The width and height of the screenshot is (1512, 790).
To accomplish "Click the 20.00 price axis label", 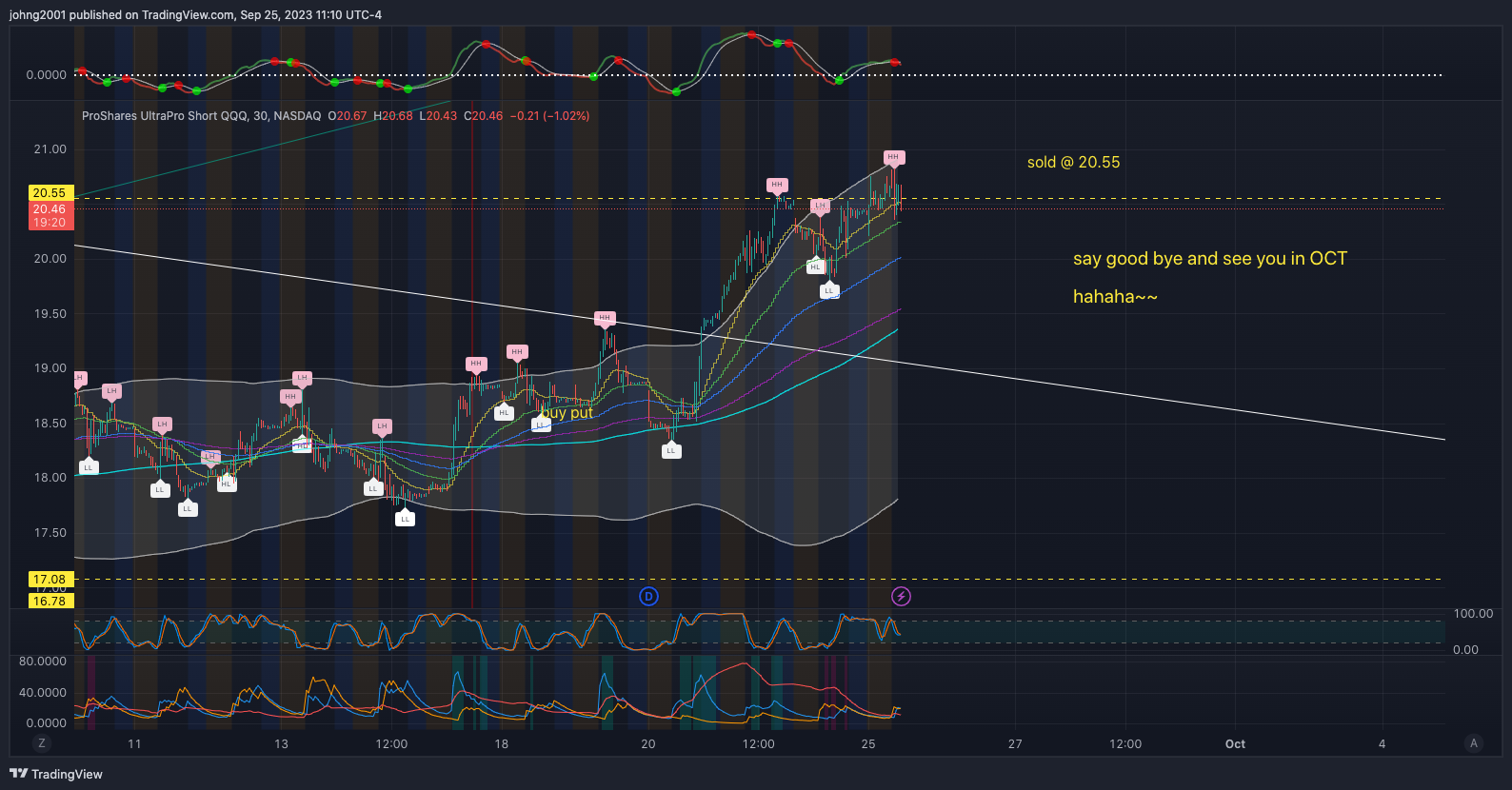I will pyautogui.click(x=50, y=259).
